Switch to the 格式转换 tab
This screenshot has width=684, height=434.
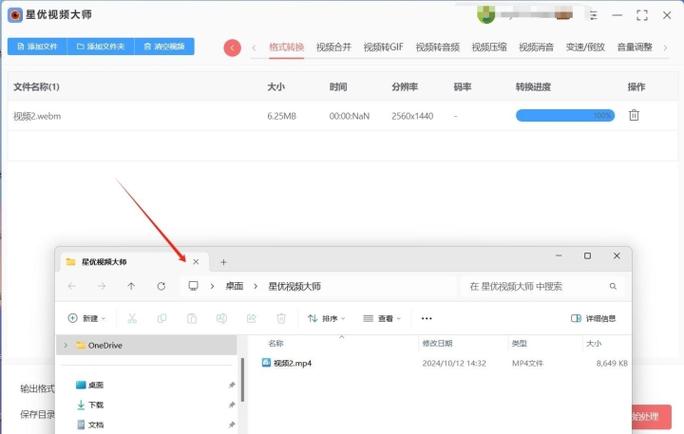(286, 47)
